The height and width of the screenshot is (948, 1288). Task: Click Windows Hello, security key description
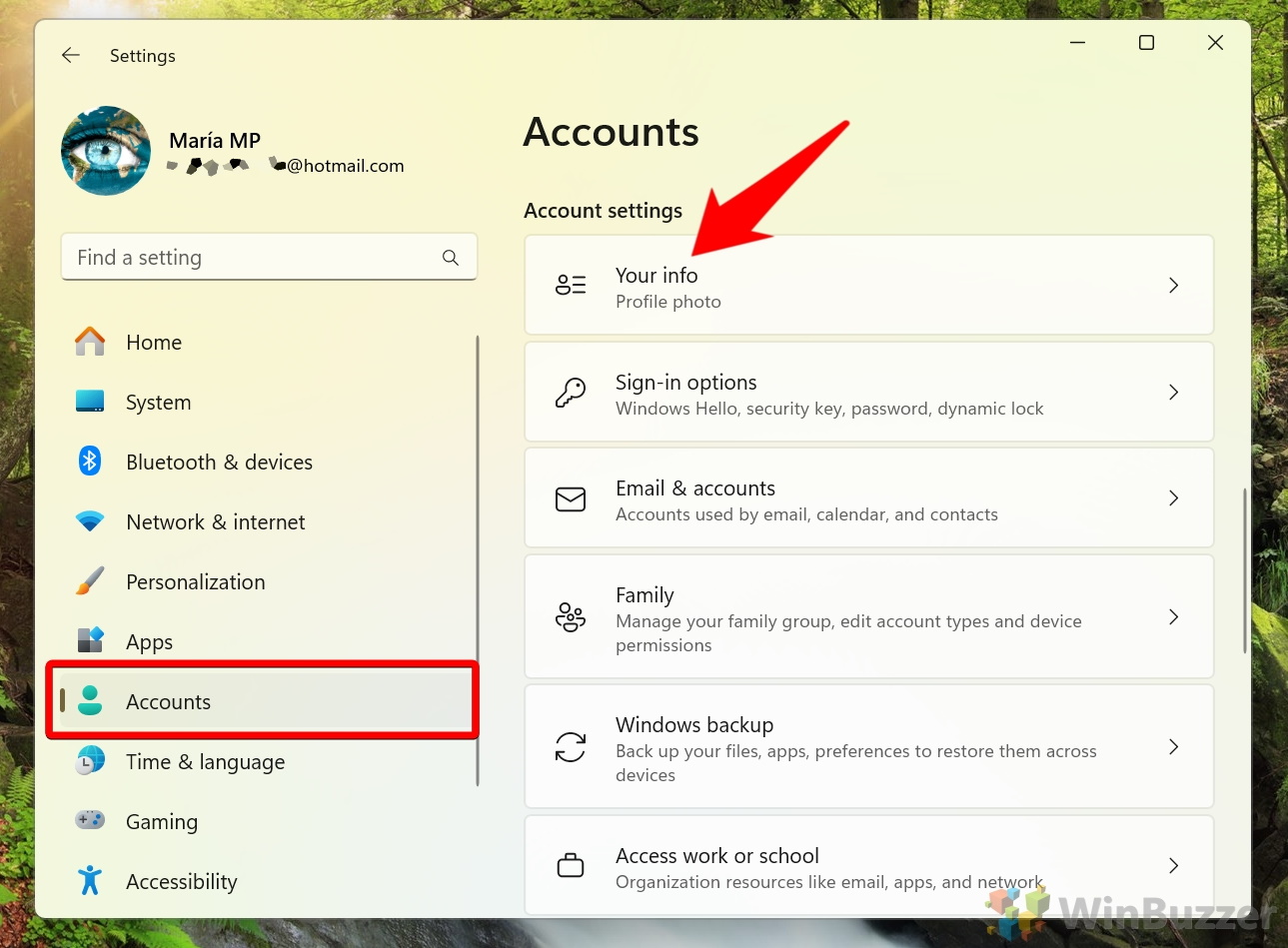(x=829, y=409)
